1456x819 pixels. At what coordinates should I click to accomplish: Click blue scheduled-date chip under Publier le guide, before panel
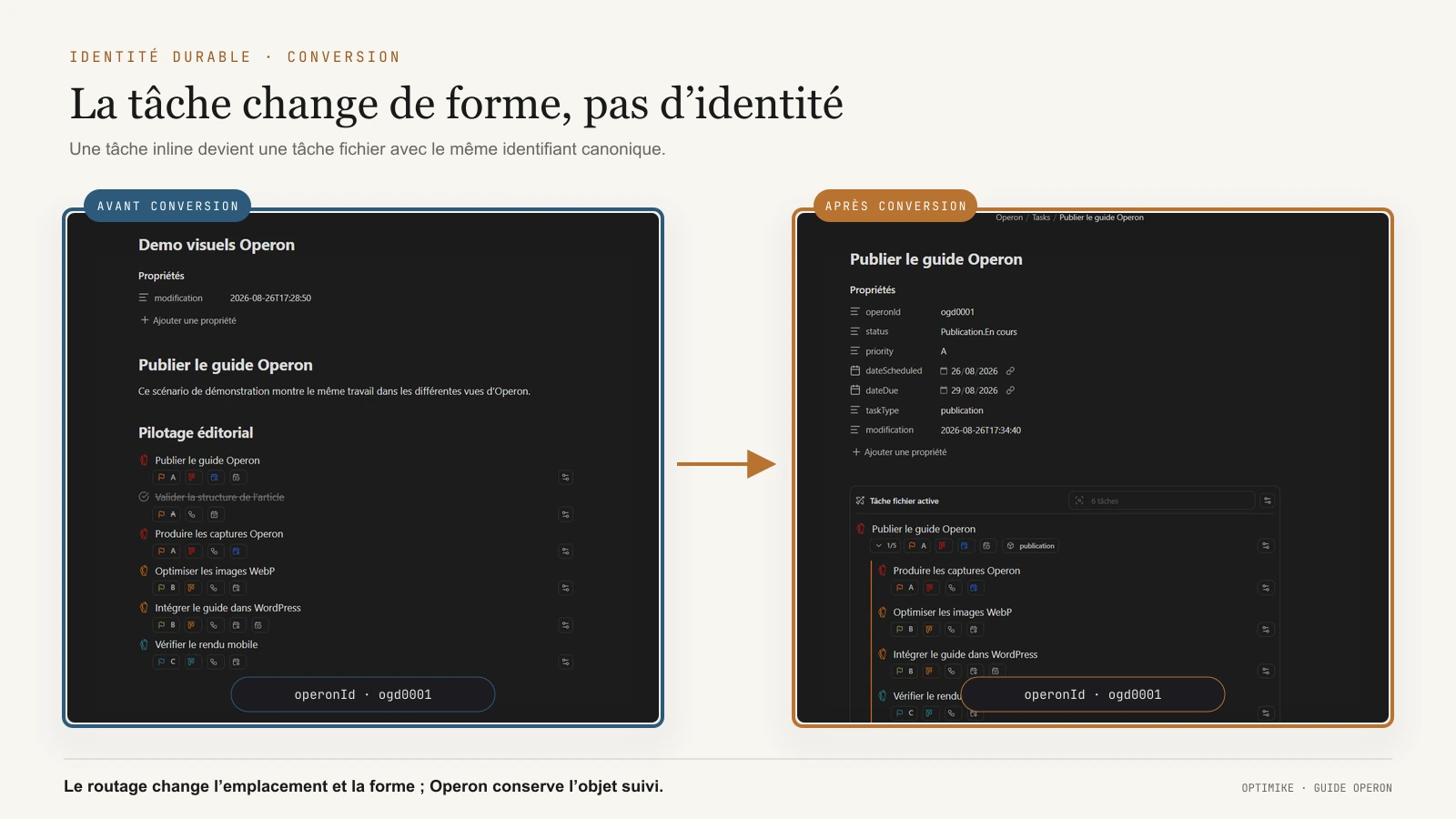(x=215, y=477)
